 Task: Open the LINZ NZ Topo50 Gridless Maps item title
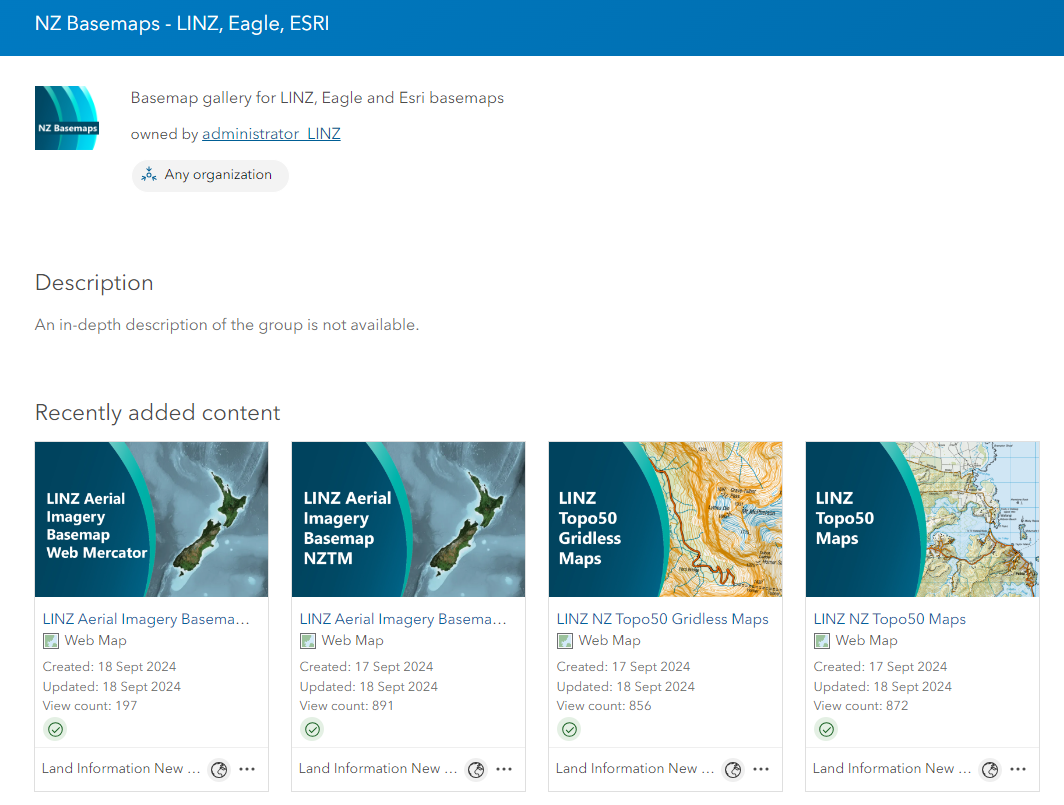click(x=663, y=619)
